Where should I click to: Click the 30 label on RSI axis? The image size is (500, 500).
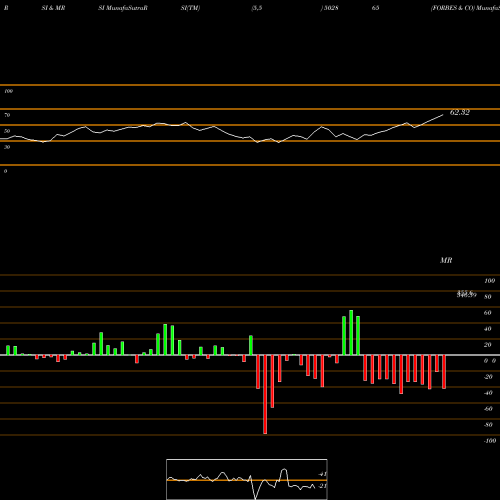coord(7,147)
